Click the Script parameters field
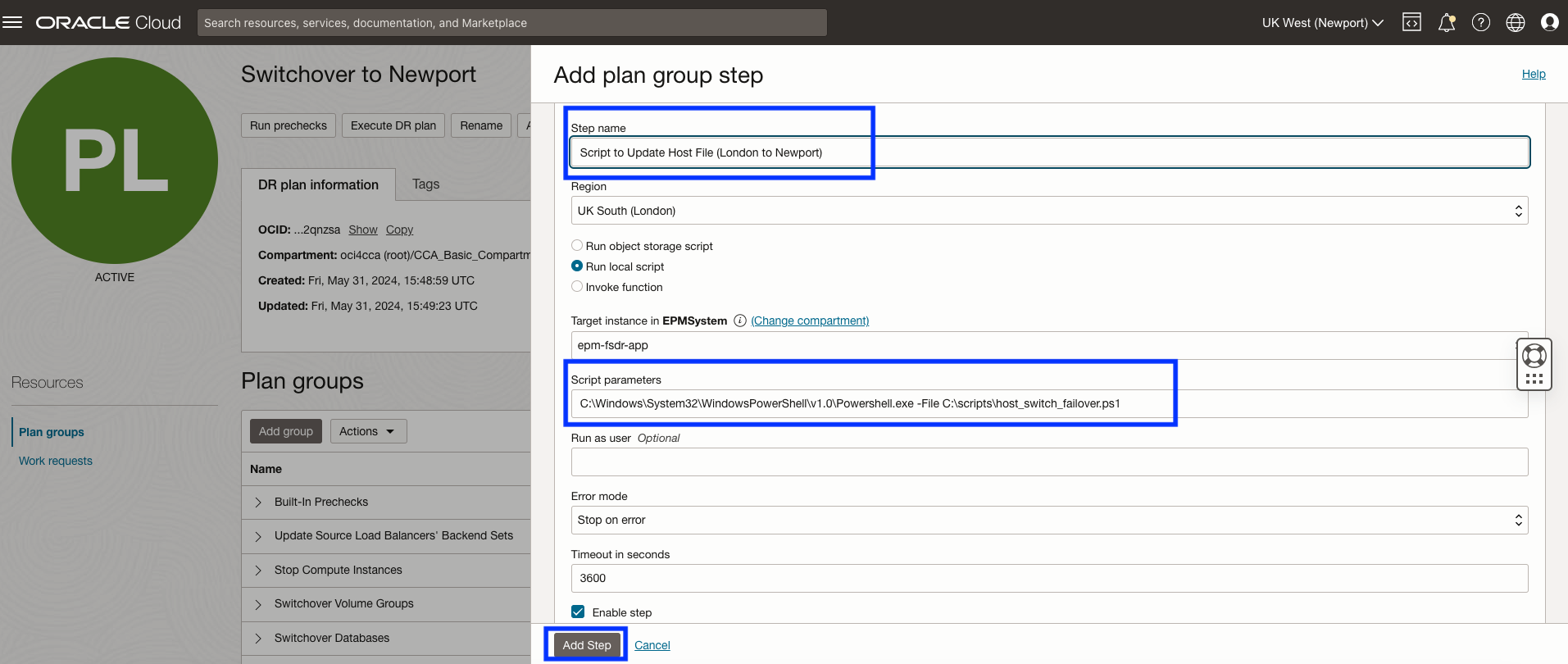 [1049, 403]
